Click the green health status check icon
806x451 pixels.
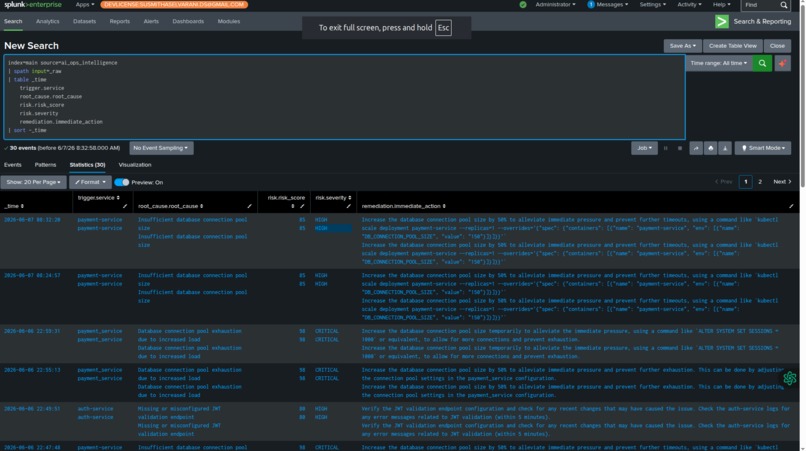pos(523,5)
